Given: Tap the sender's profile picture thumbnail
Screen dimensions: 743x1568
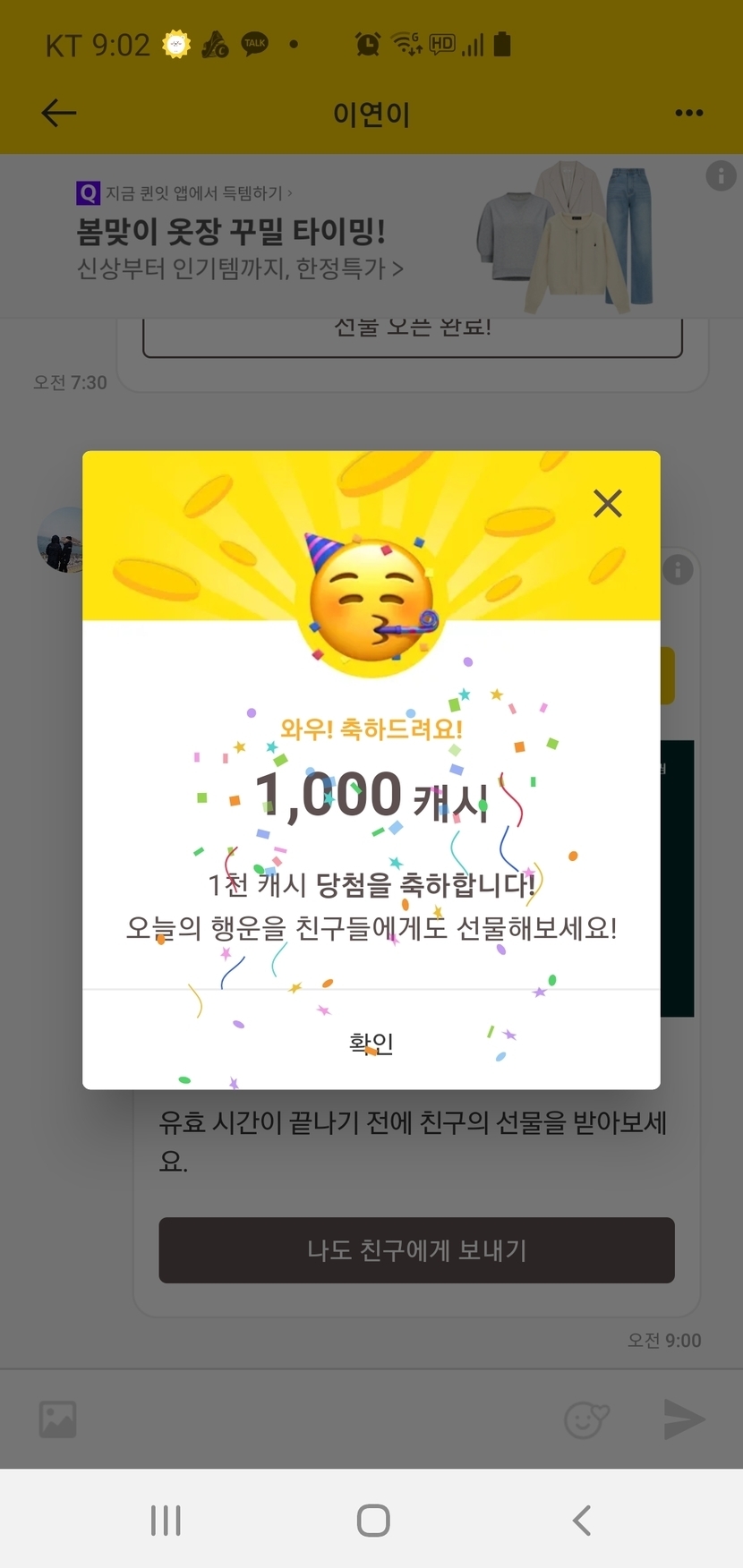Looking at the screenshot, I should tap(60, 540).
